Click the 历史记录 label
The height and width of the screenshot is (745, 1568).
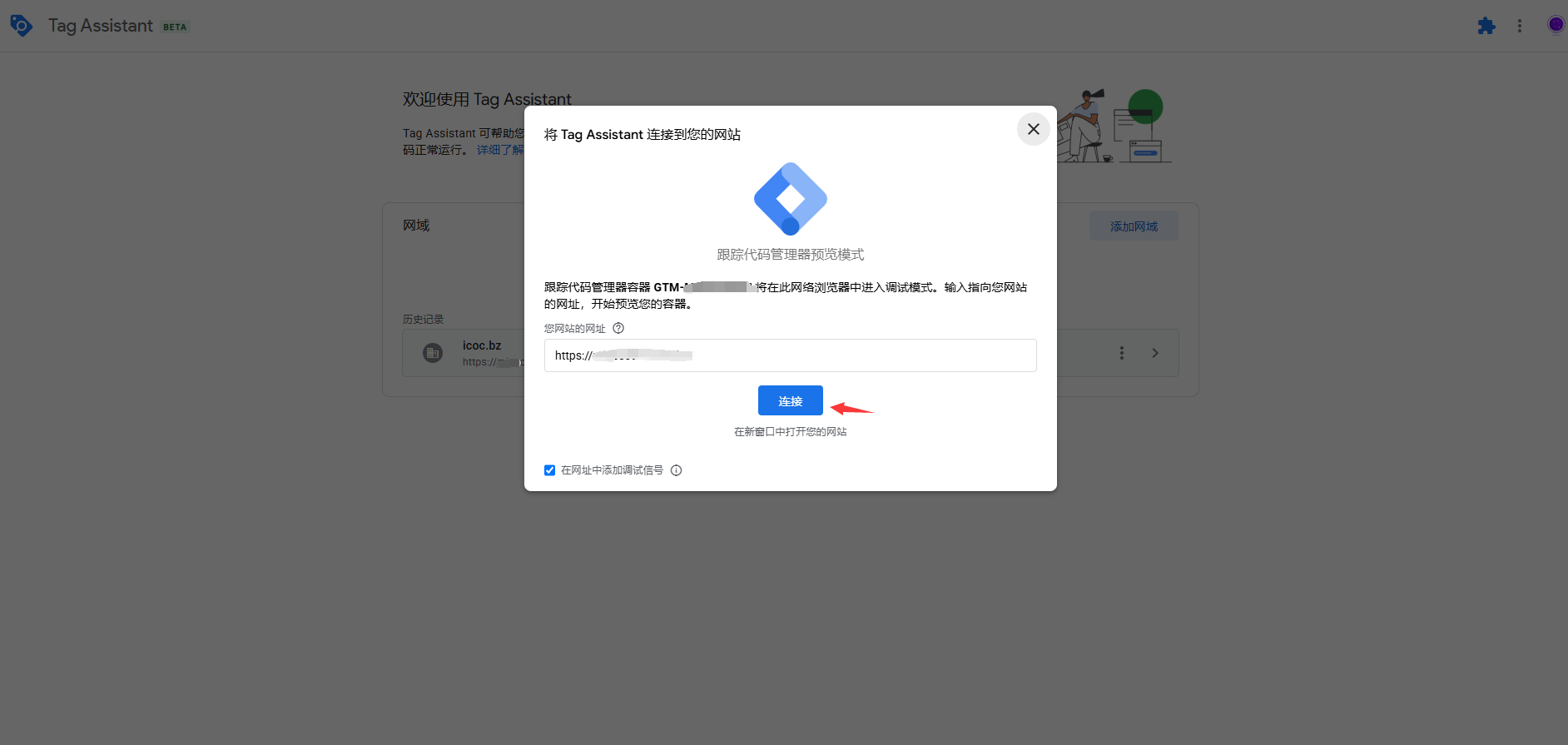(424, 320)
